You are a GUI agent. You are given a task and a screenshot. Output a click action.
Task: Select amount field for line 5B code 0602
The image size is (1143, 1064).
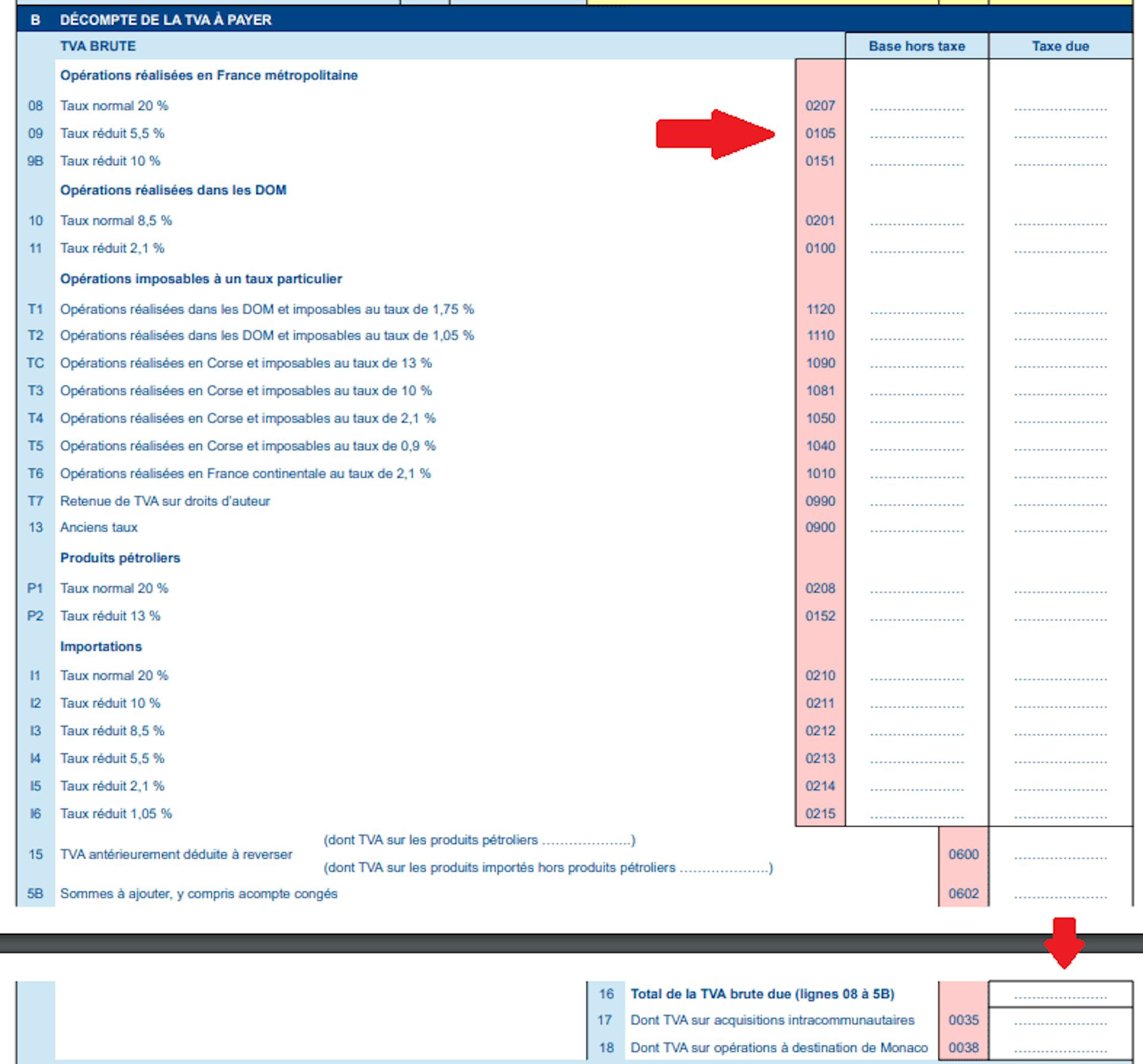point(1060,894)
